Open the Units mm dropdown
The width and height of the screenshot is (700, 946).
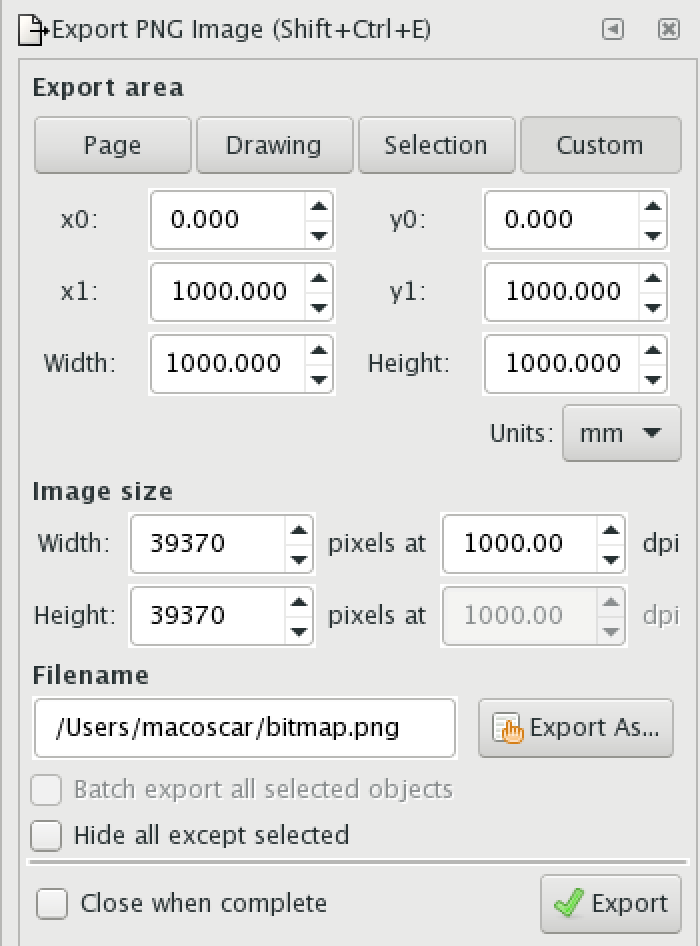click(x=622, y=434)
